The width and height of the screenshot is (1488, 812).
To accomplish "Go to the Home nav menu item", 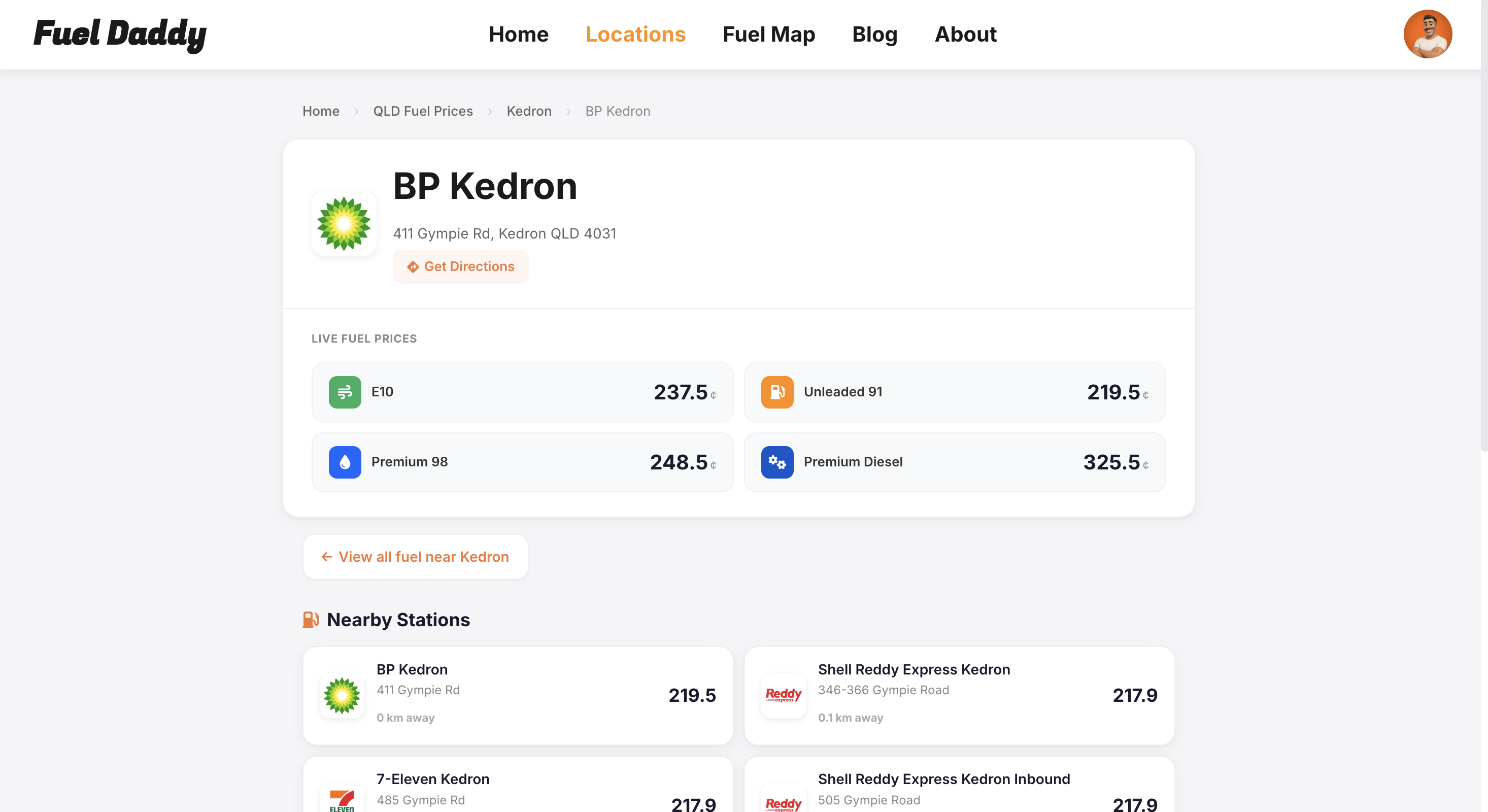I will coord(518,34).
